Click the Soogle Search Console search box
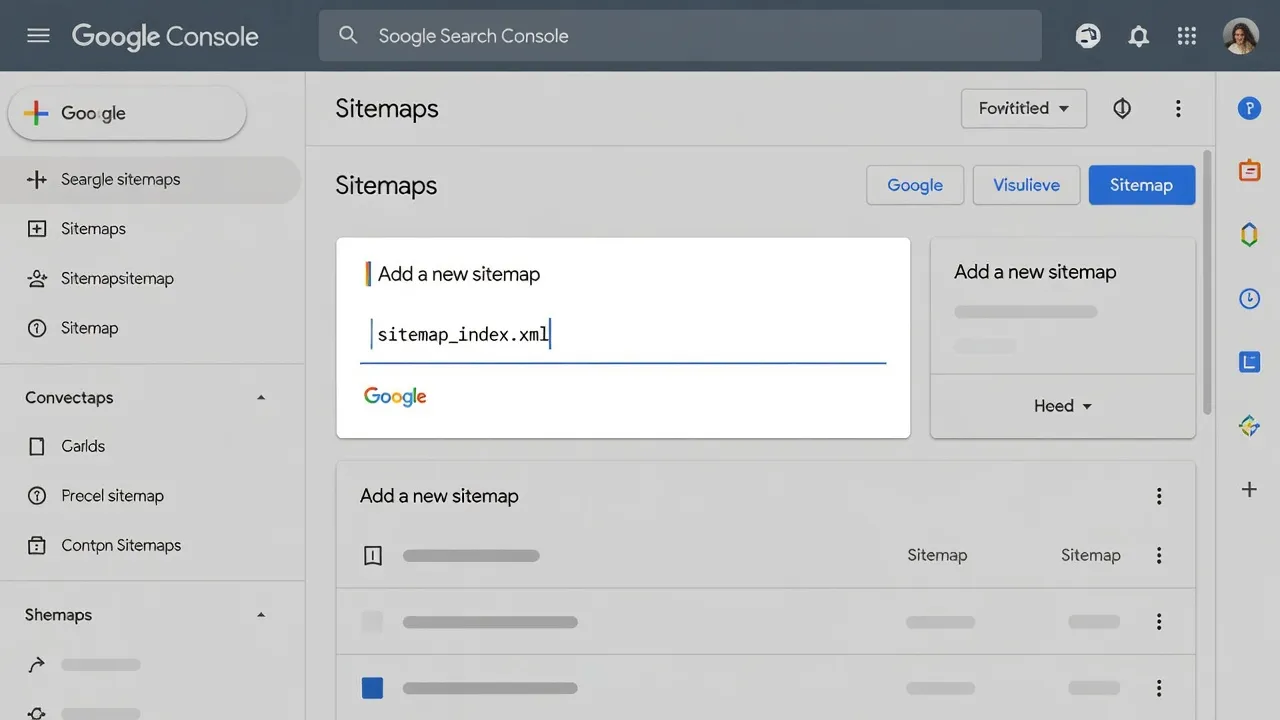This screenshot has width=1280, height=720. pos(680,36)
